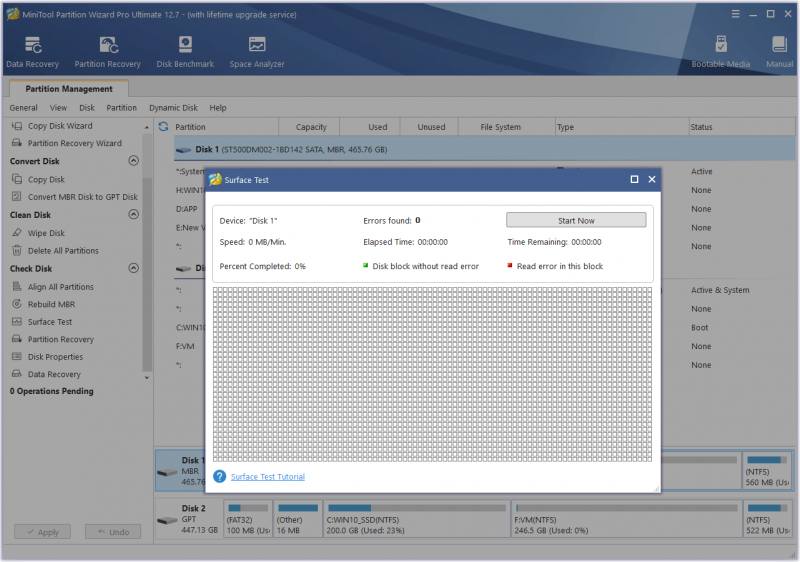The image size is (800, 562).
Task: Open the Space Analyzer tool
Action: pyautogui.click(x=257, y=52)
